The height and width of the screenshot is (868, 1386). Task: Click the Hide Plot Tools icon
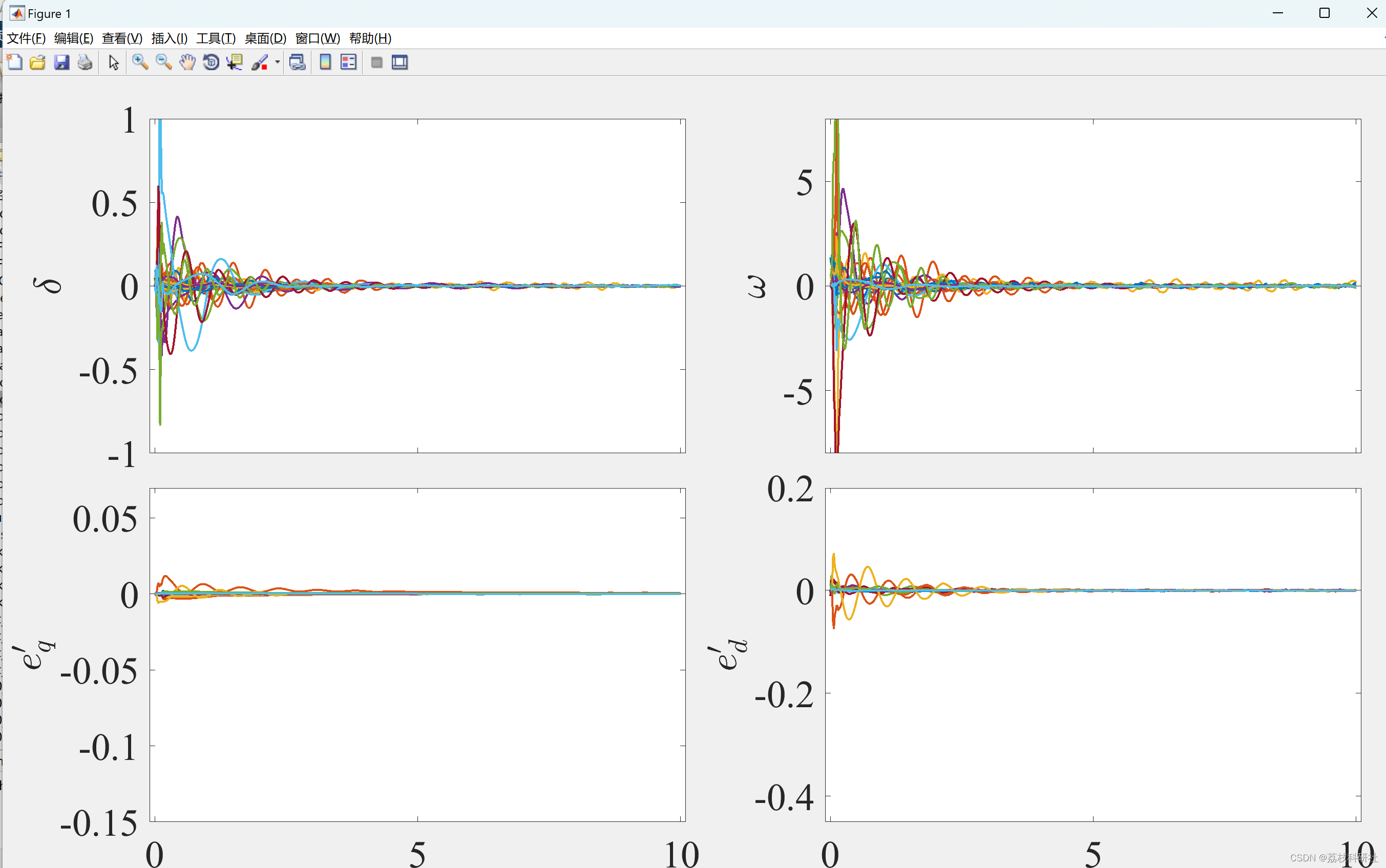click(x=376, y=62)
